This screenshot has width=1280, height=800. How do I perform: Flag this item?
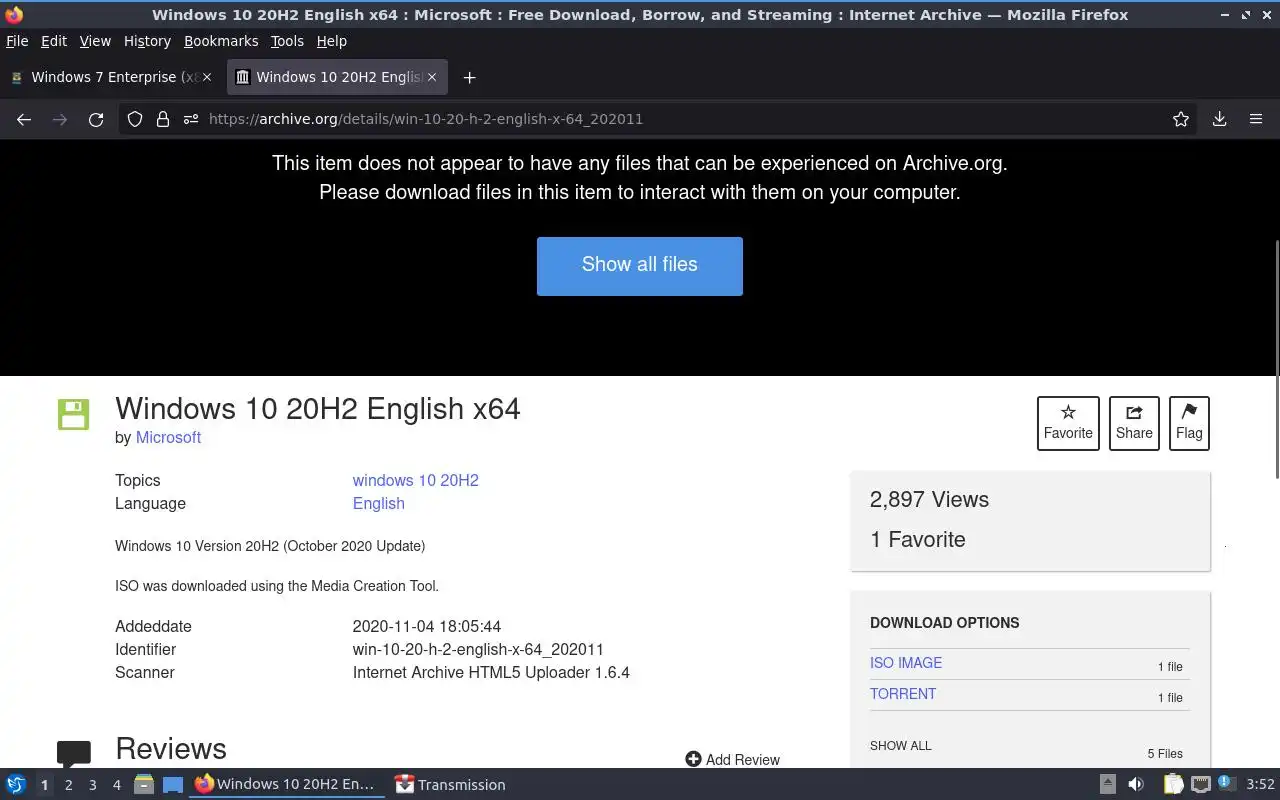(1189, 423)
